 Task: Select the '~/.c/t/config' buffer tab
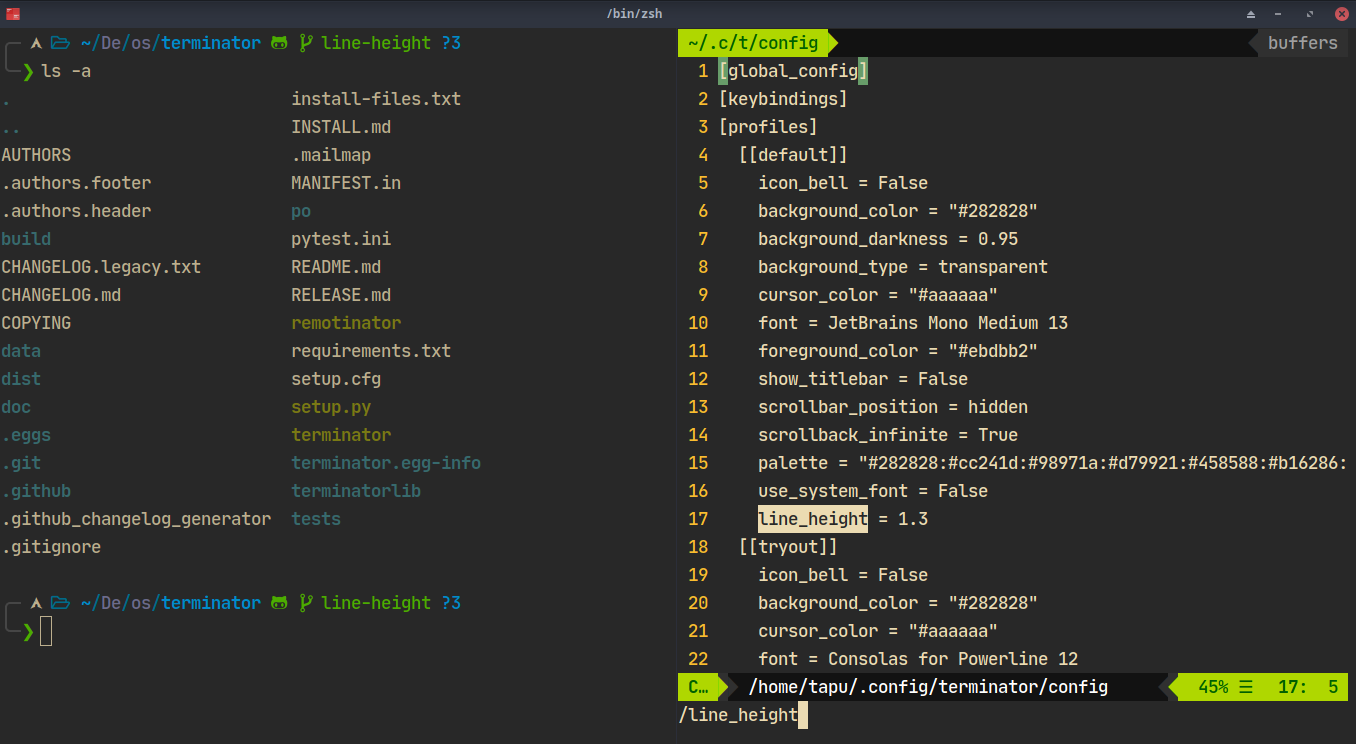point(757,43)
